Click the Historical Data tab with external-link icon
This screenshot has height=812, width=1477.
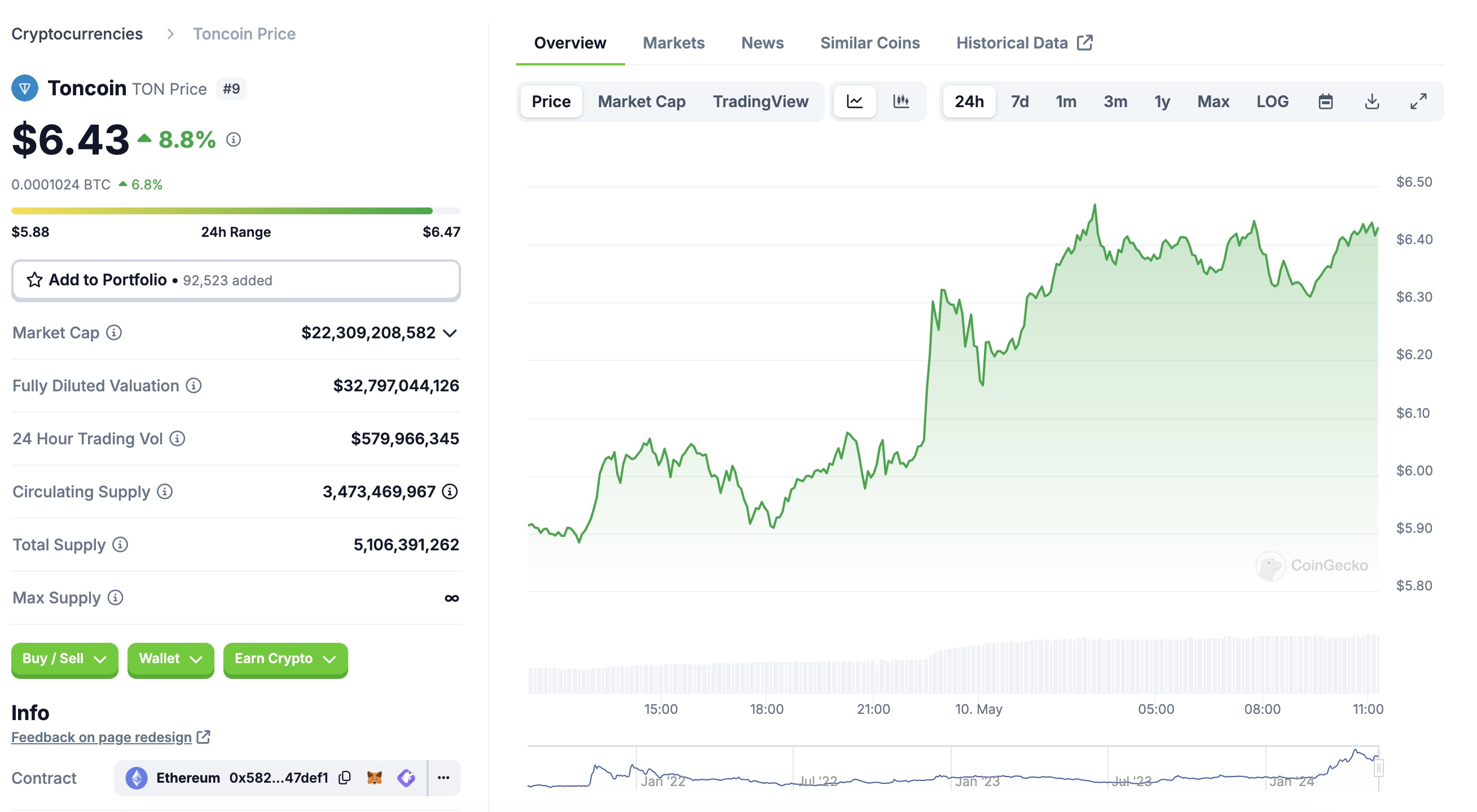1024,43
